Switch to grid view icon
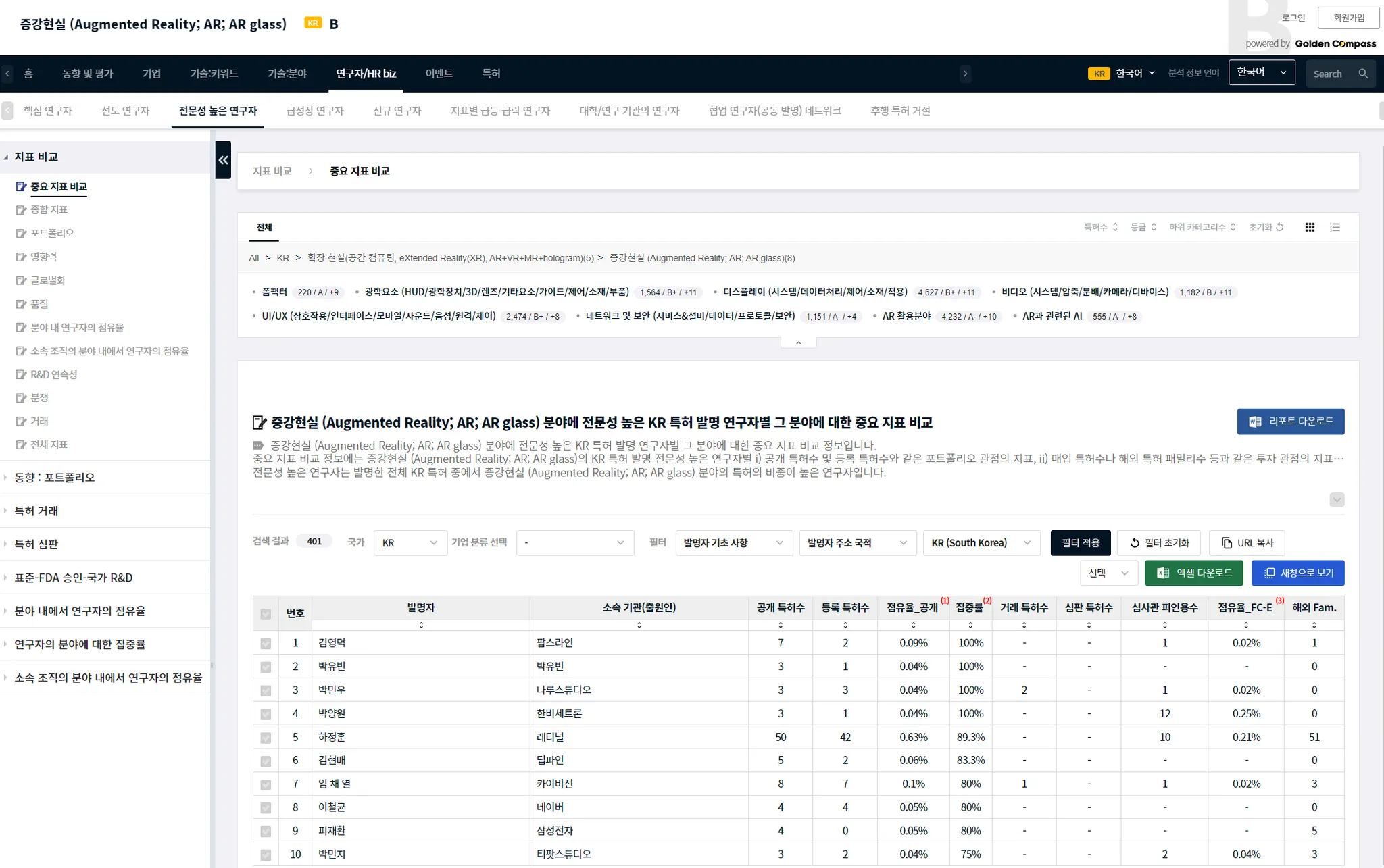Viewport: 1384px width, 868px height. point(1310,228)
